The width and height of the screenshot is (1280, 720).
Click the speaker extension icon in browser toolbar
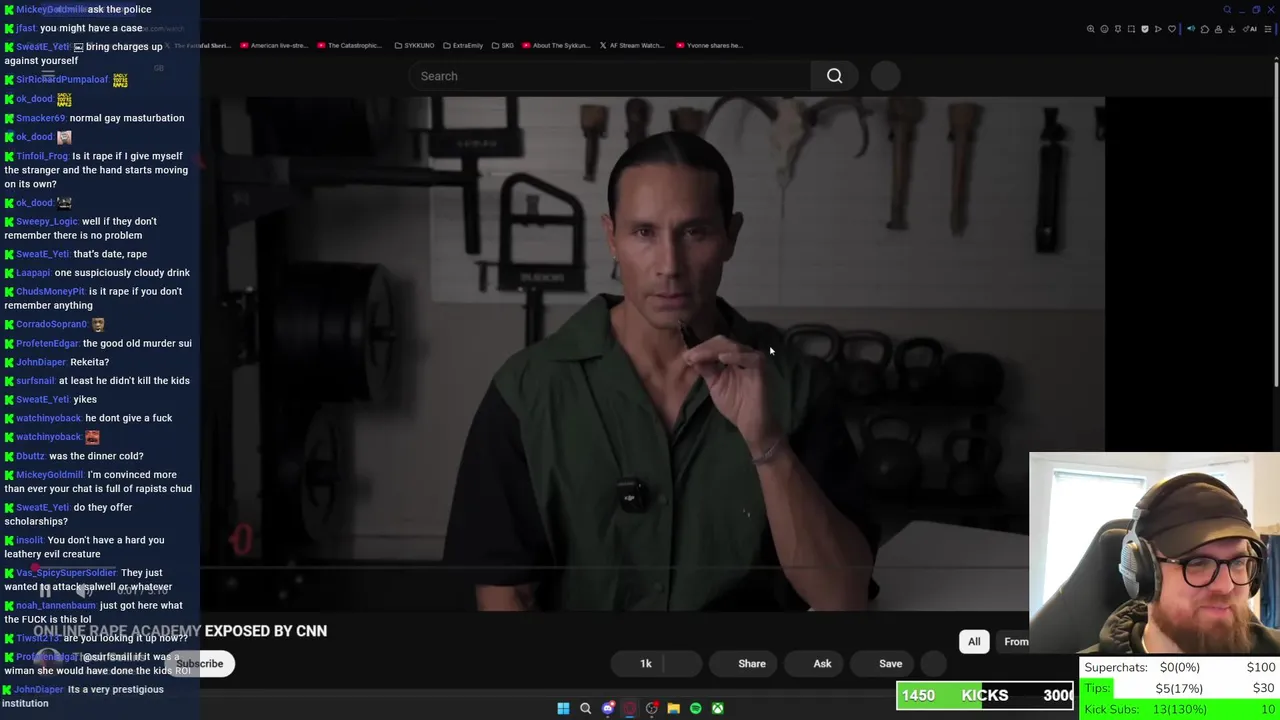1191,29
